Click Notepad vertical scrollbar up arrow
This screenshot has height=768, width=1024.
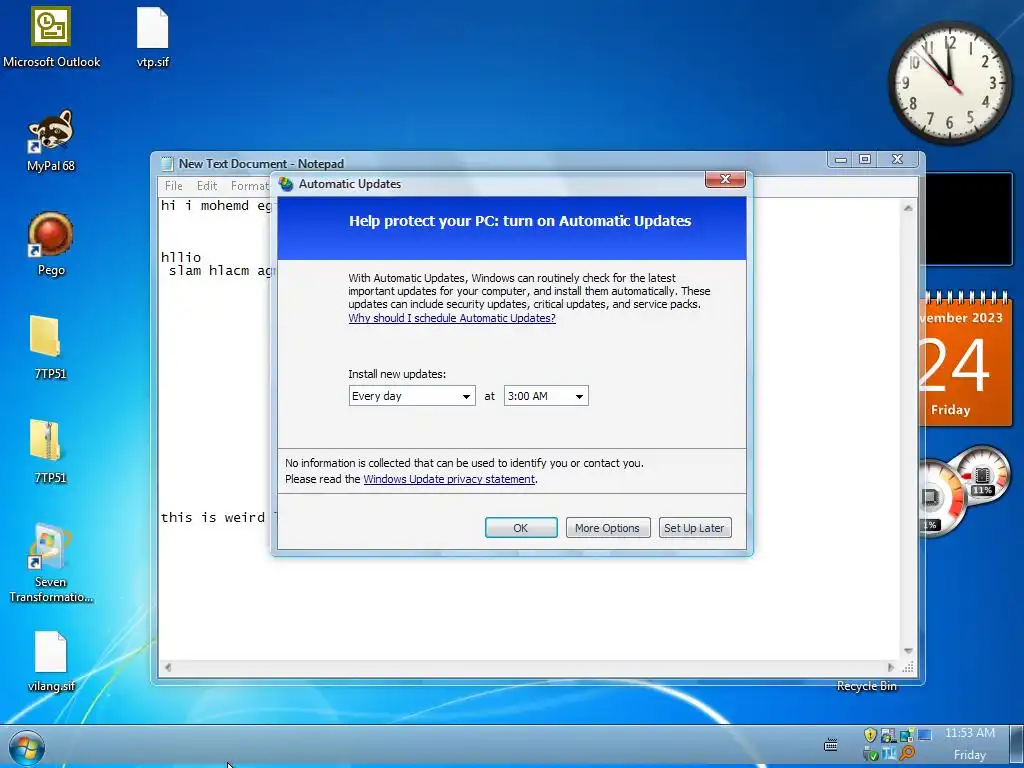pos(908,208)
